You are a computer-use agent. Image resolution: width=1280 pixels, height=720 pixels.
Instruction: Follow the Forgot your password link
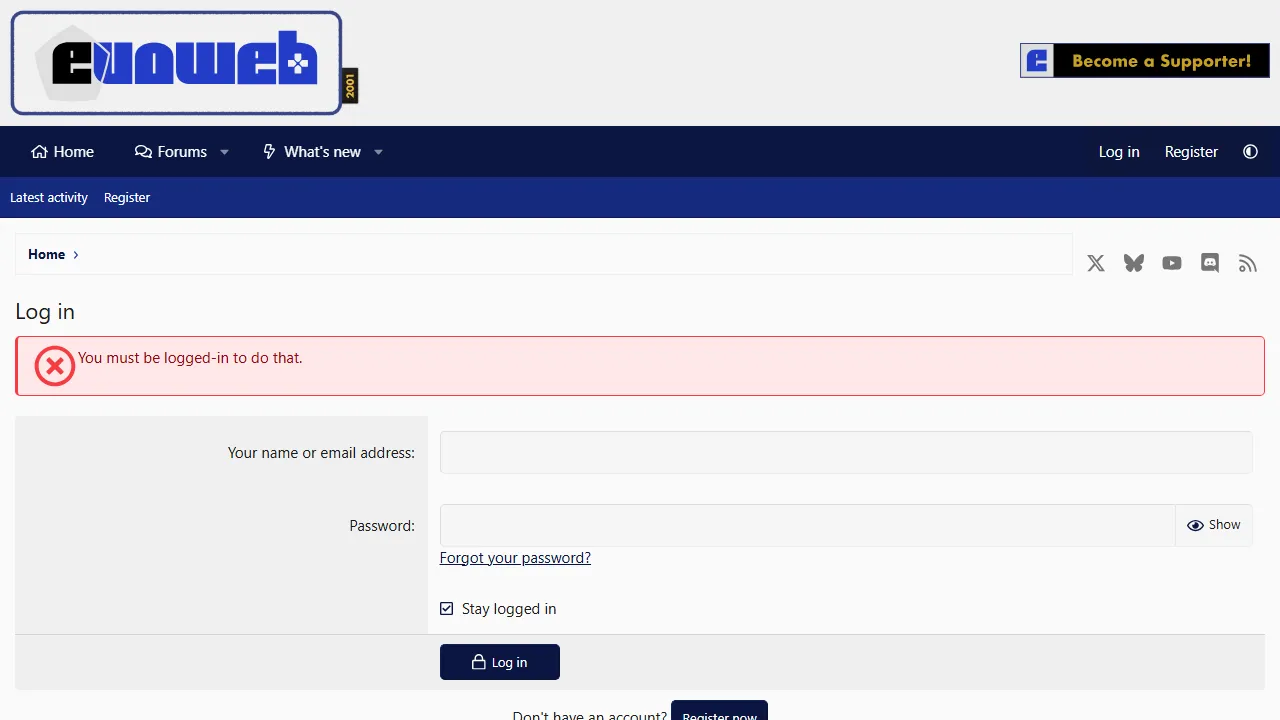515,557
